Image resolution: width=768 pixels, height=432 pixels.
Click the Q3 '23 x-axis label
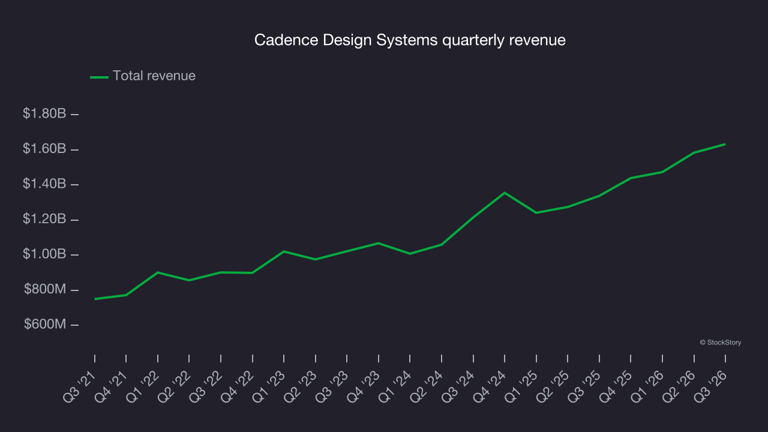pos(331,387)
